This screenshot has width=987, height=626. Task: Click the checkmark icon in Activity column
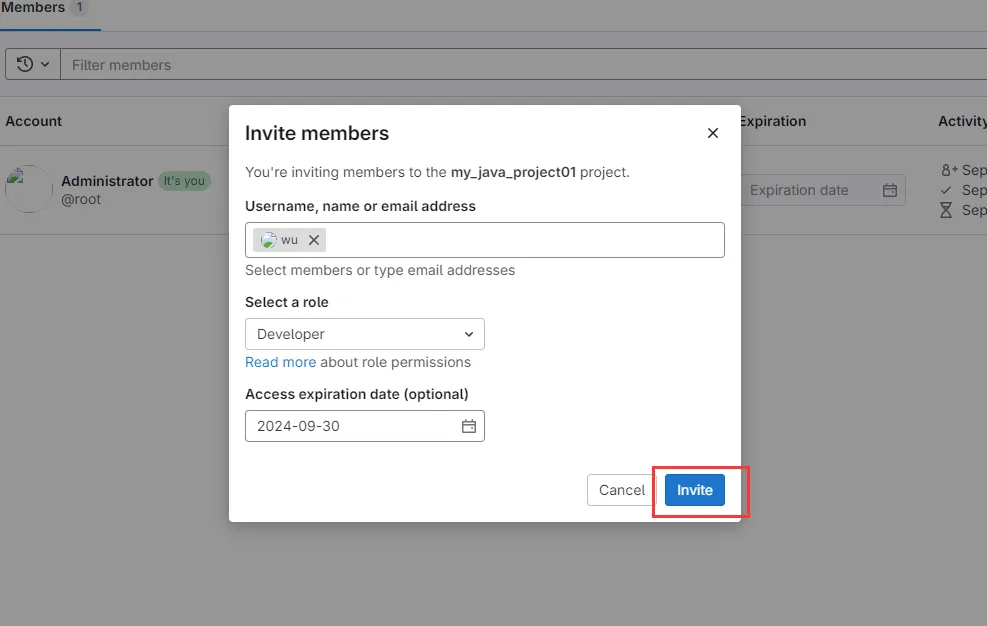point(946,190)
